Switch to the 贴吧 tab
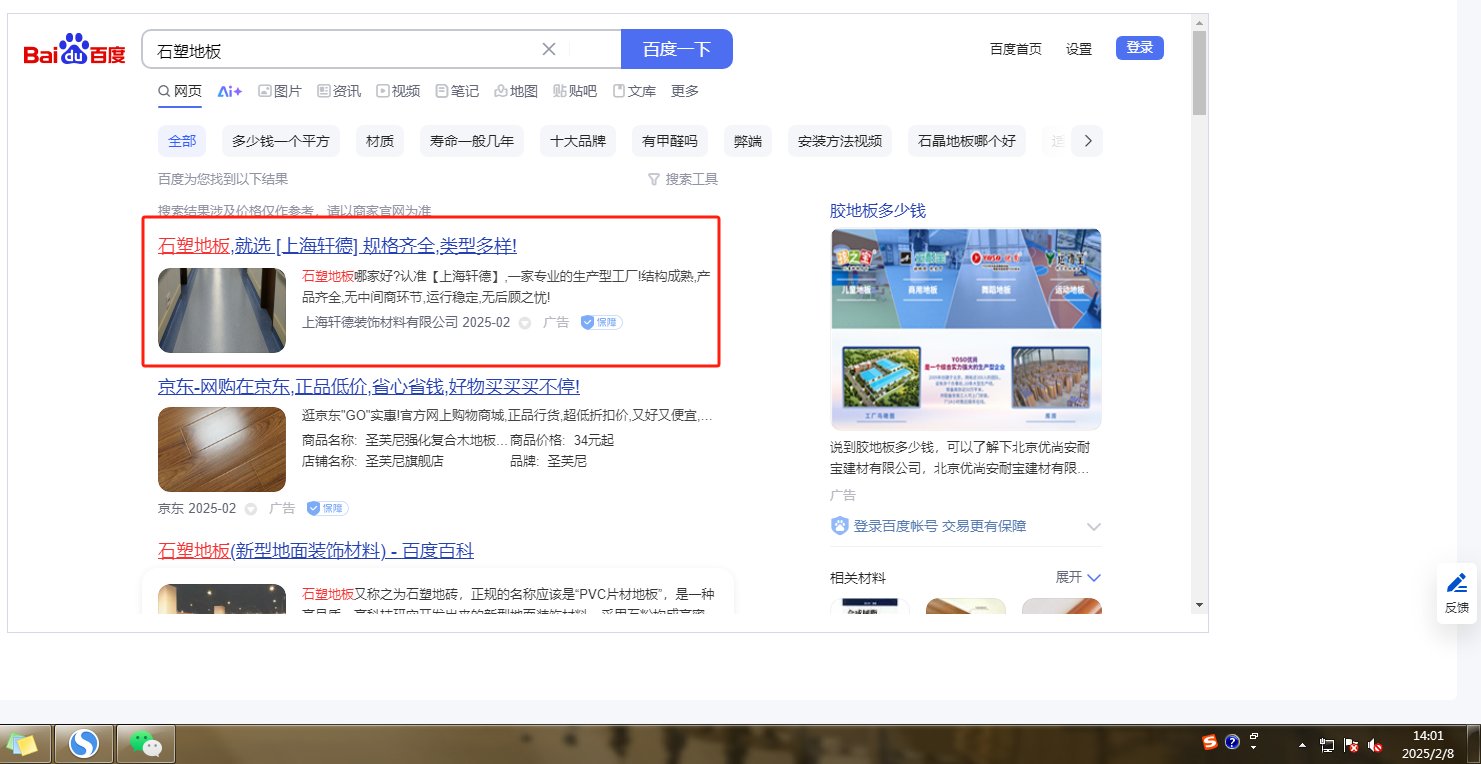 pyautogui.click(x=575, y=91)
